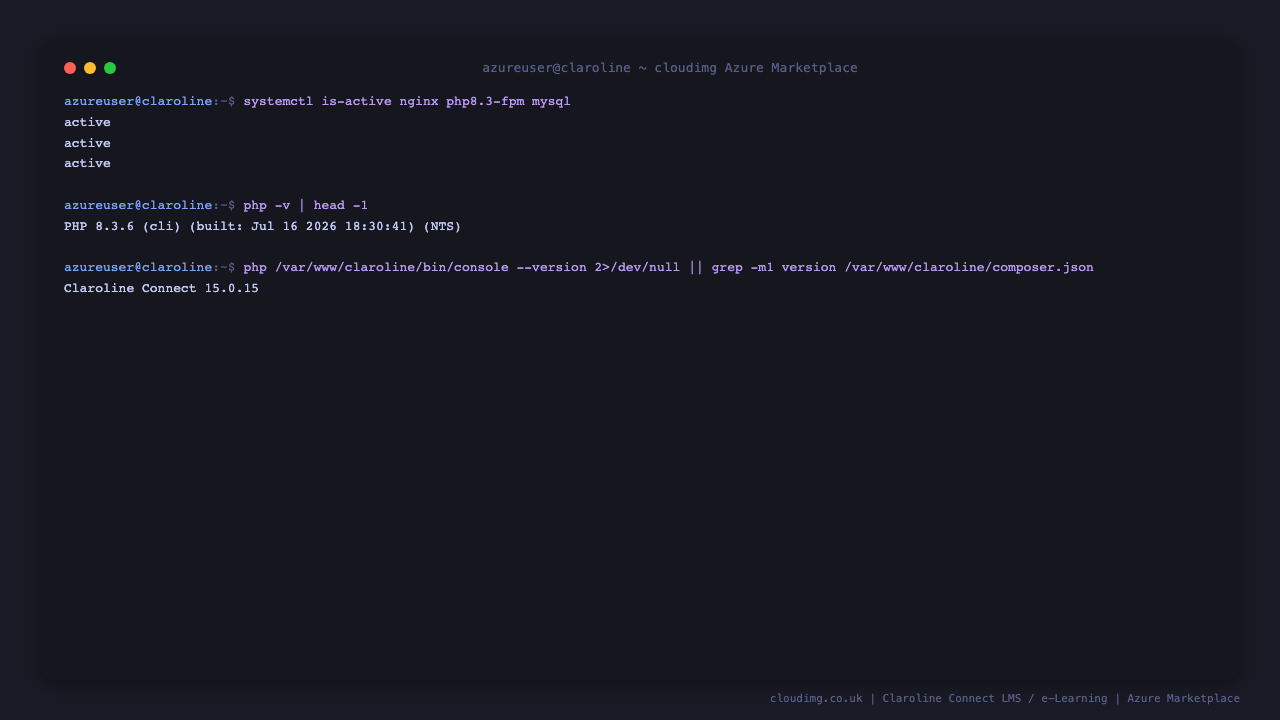The height and width of the screenshot is (720, 1280).
Task: Click the green maximize window dot
Action: coord(110,68)
